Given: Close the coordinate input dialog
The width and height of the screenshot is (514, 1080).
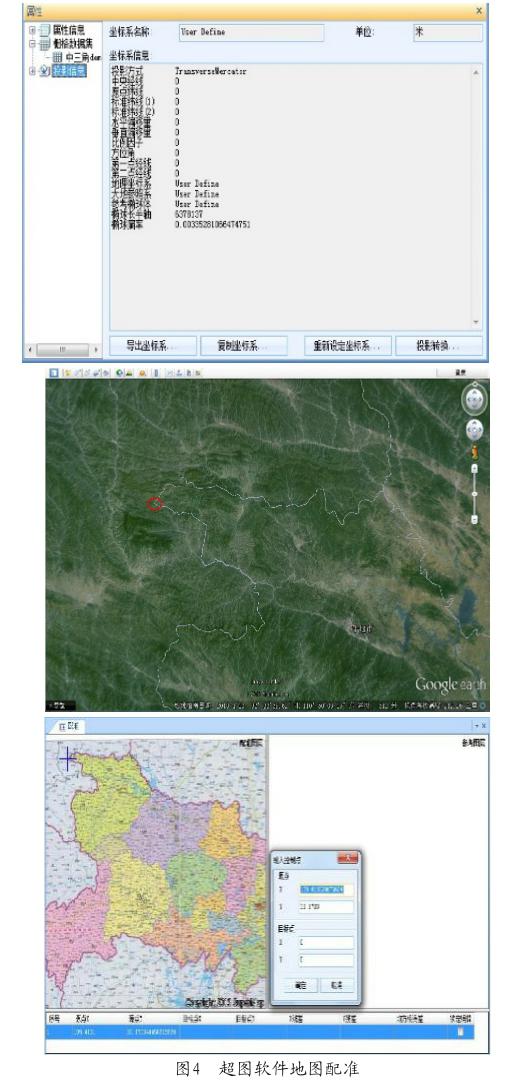Looking at the screenshot, I should (x=348, y=858).
